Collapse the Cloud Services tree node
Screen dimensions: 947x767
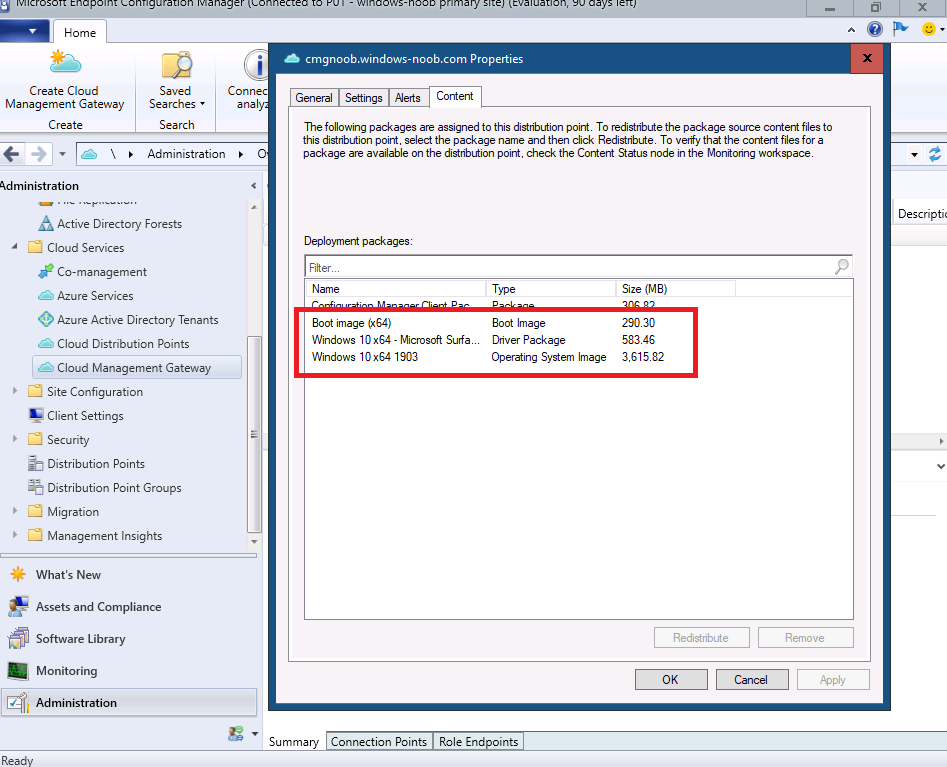coord(14,247)
